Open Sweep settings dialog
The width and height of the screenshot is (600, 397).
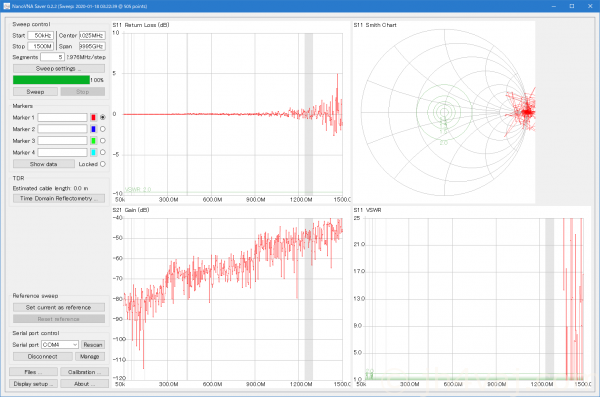59,69
